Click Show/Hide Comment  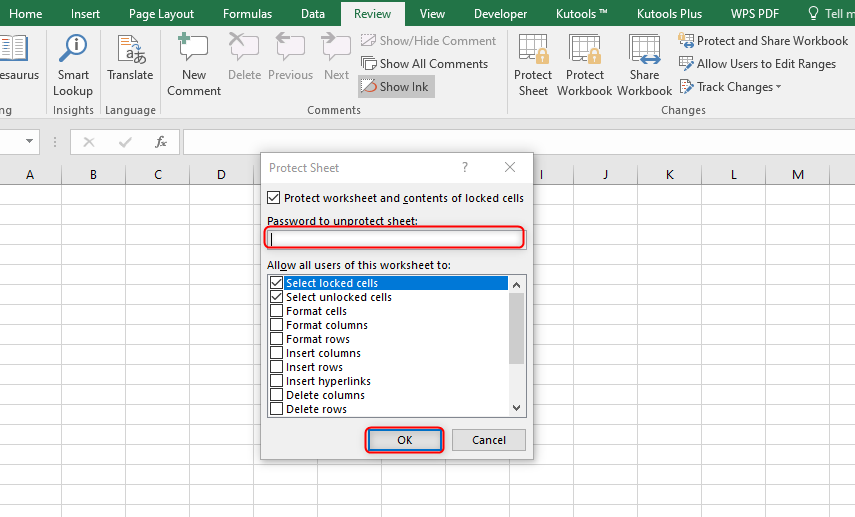tap(428, 41)
